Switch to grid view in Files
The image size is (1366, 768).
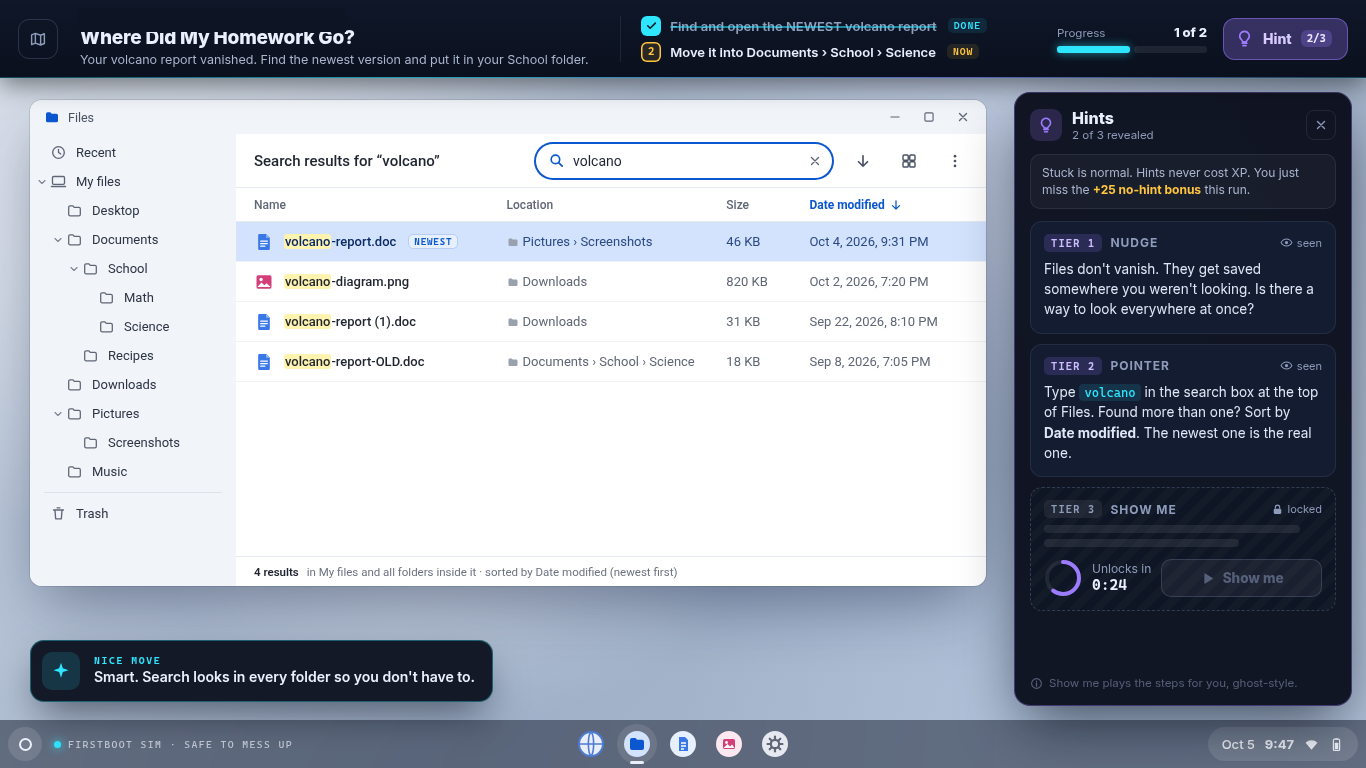pyautogui.click(x=909, y=161)
